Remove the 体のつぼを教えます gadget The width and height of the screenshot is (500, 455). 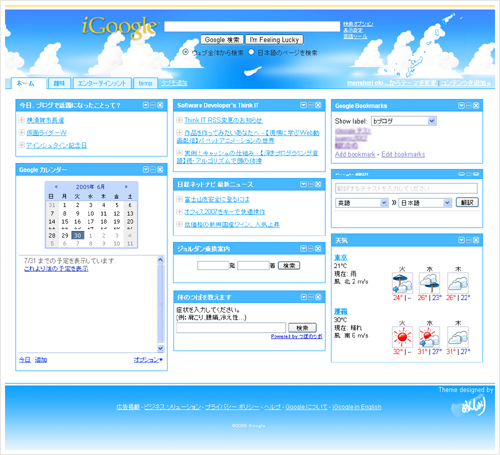318,297
